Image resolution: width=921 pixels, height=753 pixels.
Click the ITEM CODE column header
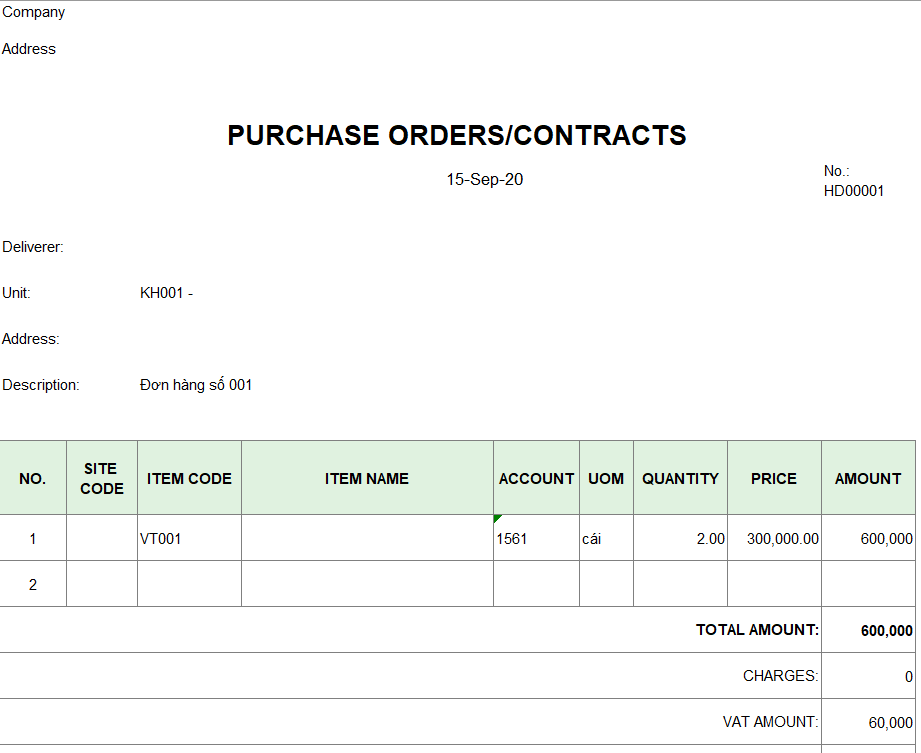189,479
